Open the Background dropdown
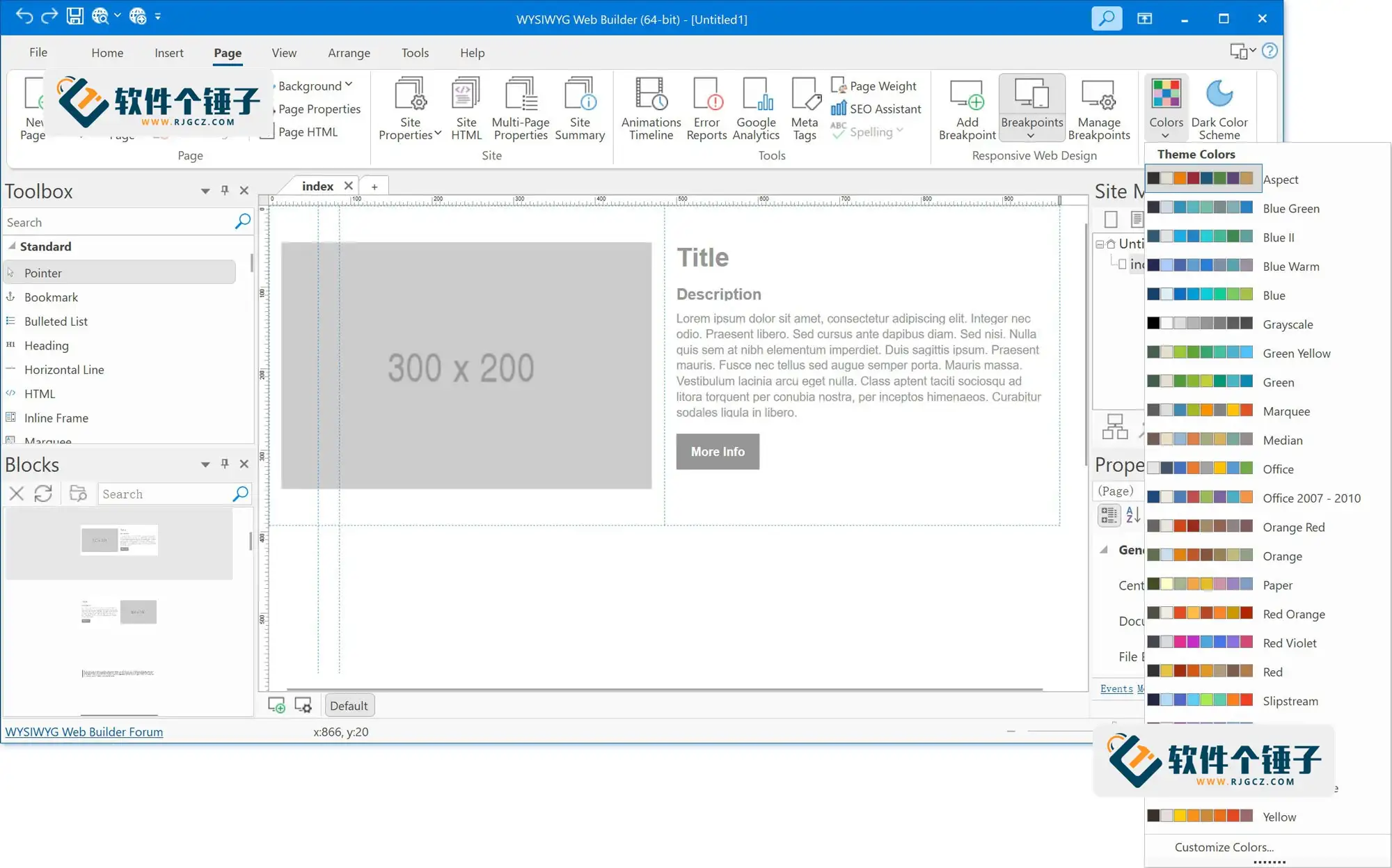Image resolution: width=1392 pixels, height=868 pixels. coord(315,86)
